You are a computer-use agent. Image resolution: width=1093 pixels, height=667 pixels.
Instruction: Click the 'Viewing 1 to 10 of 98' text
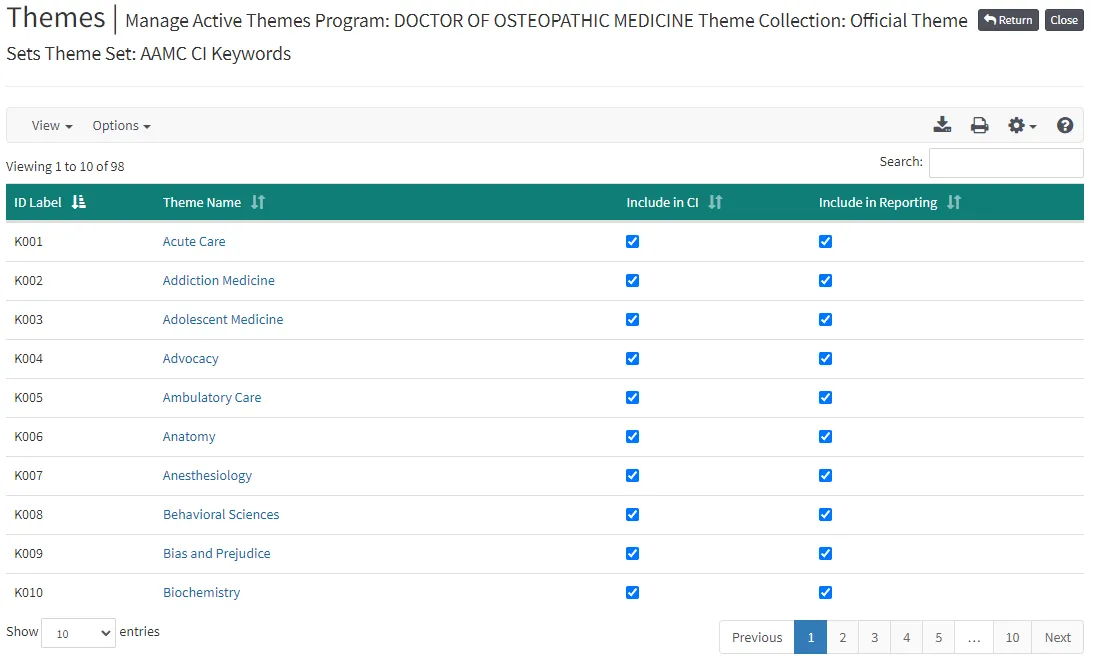coord(65,167)
